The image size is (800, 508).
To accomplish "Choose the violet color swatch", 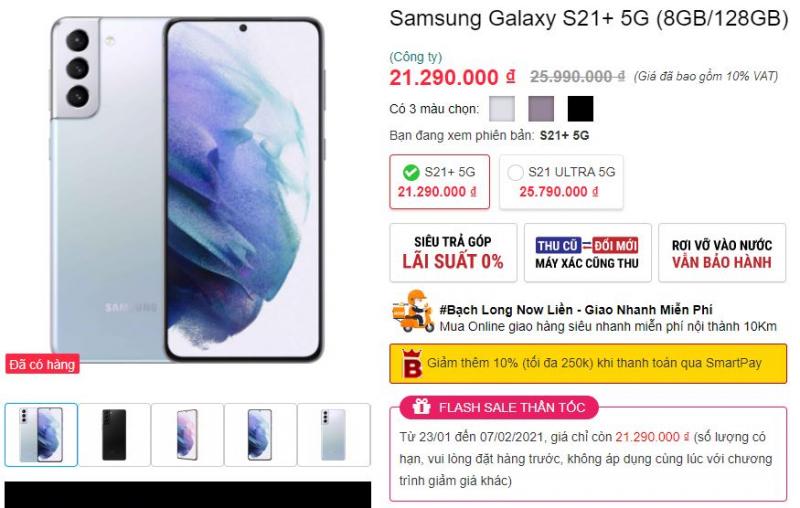I will (541, 109).
